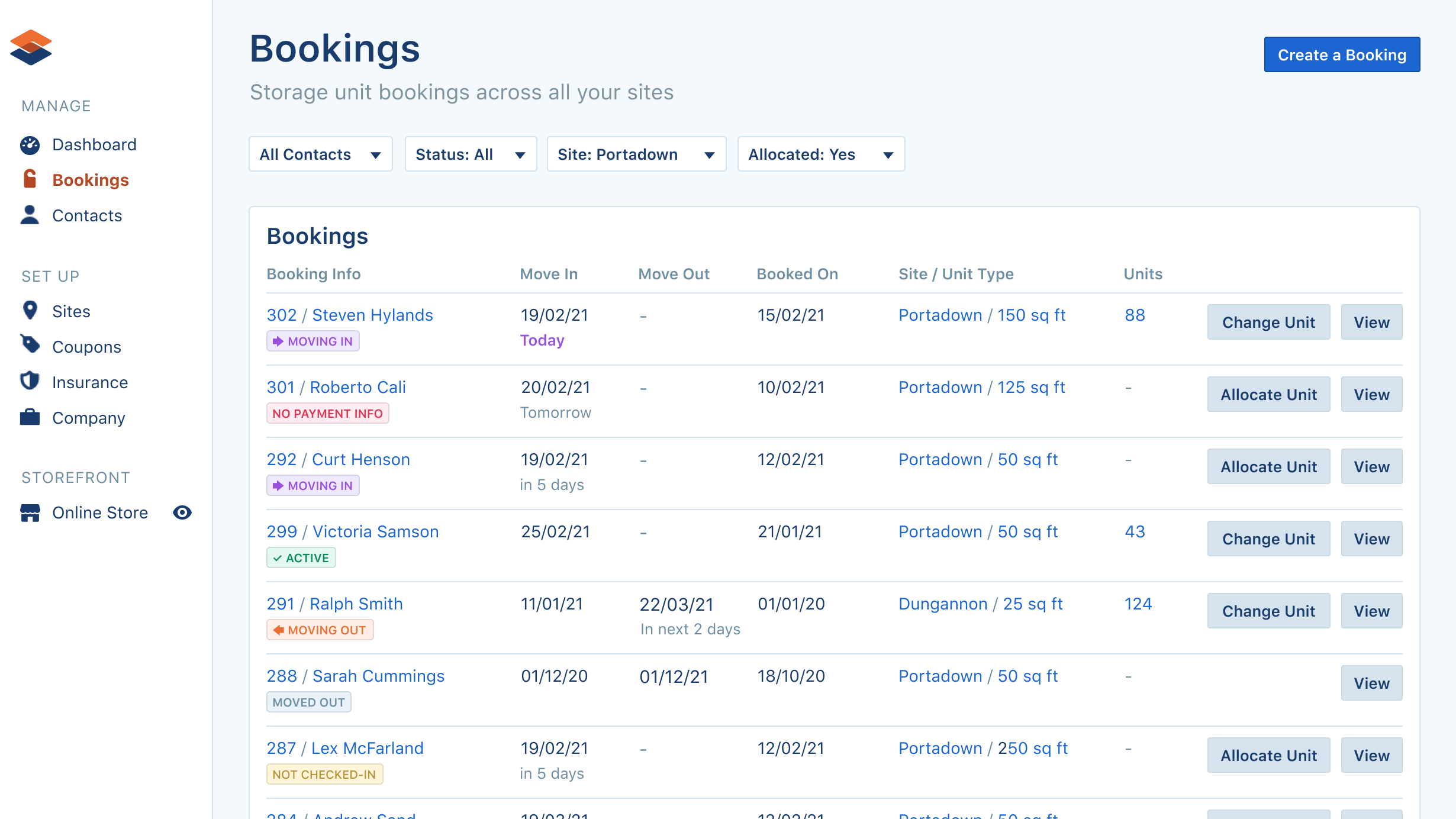Screen dimensions: 1456x819
Task: Expand the Allocated: Yes filter
Action: 821,154
